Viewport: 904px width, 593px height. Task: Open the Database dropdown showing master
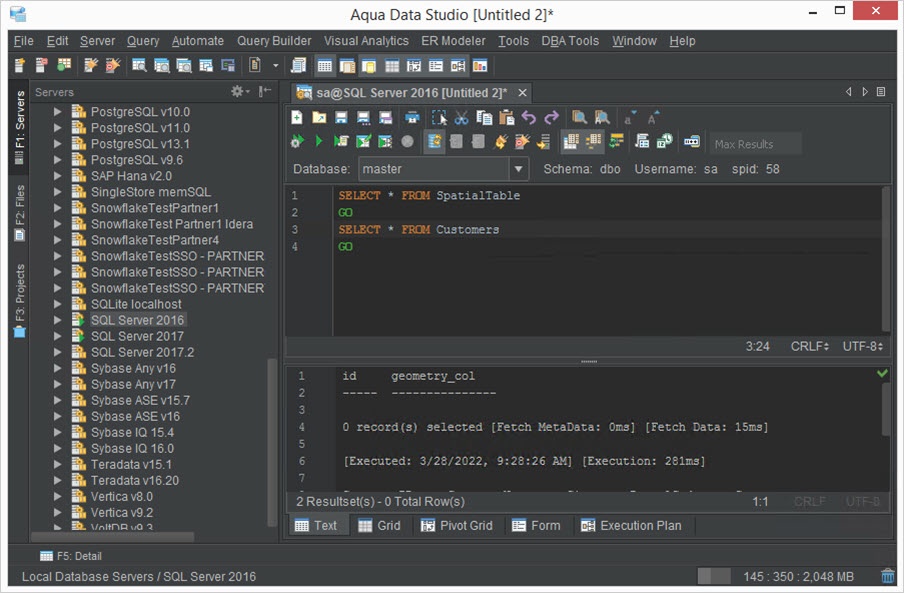click(x=518, y=169)
